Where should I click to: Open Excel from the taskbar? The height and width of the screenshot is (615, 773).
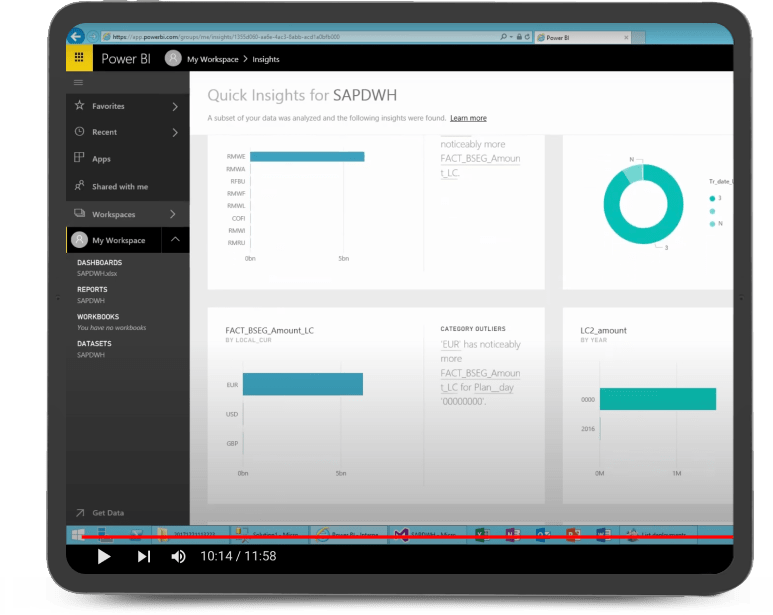coord(482,535)
